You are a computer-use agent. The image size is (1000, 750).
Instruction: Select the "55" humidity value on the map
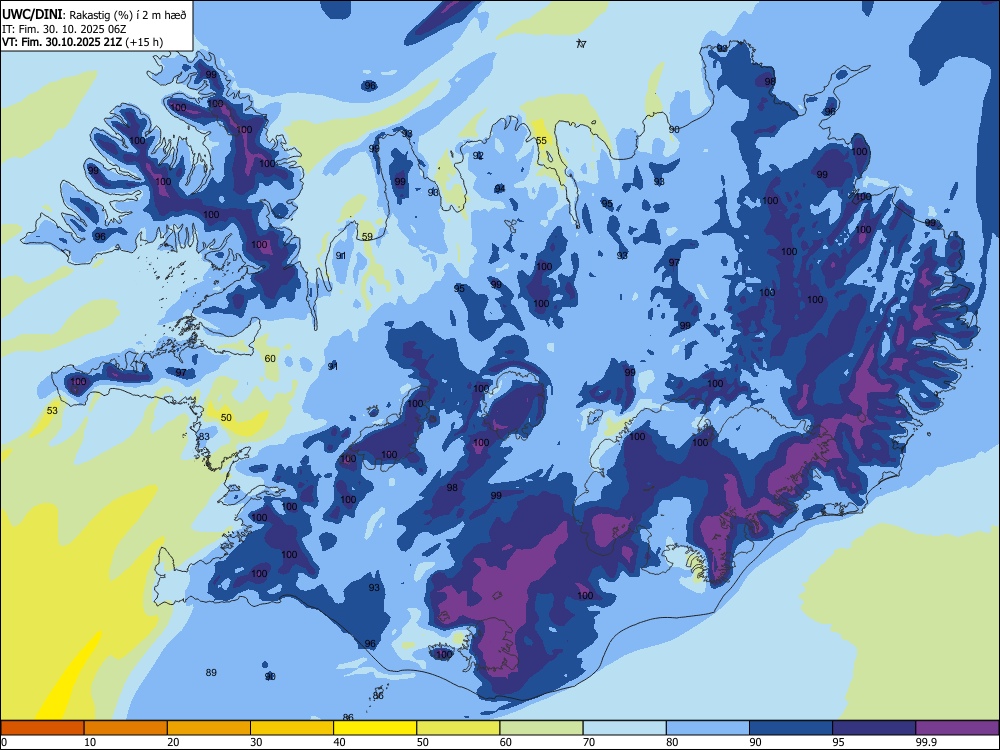coord(541,140)
